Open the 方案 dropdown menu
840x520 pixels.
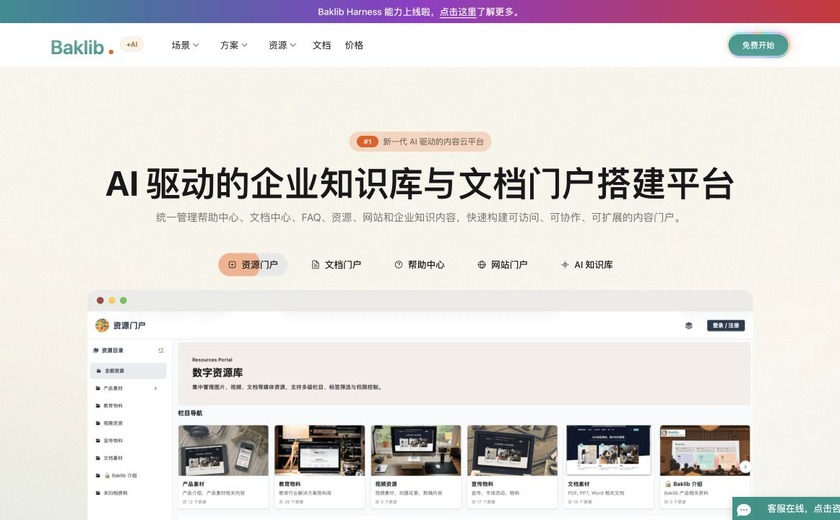234,45
